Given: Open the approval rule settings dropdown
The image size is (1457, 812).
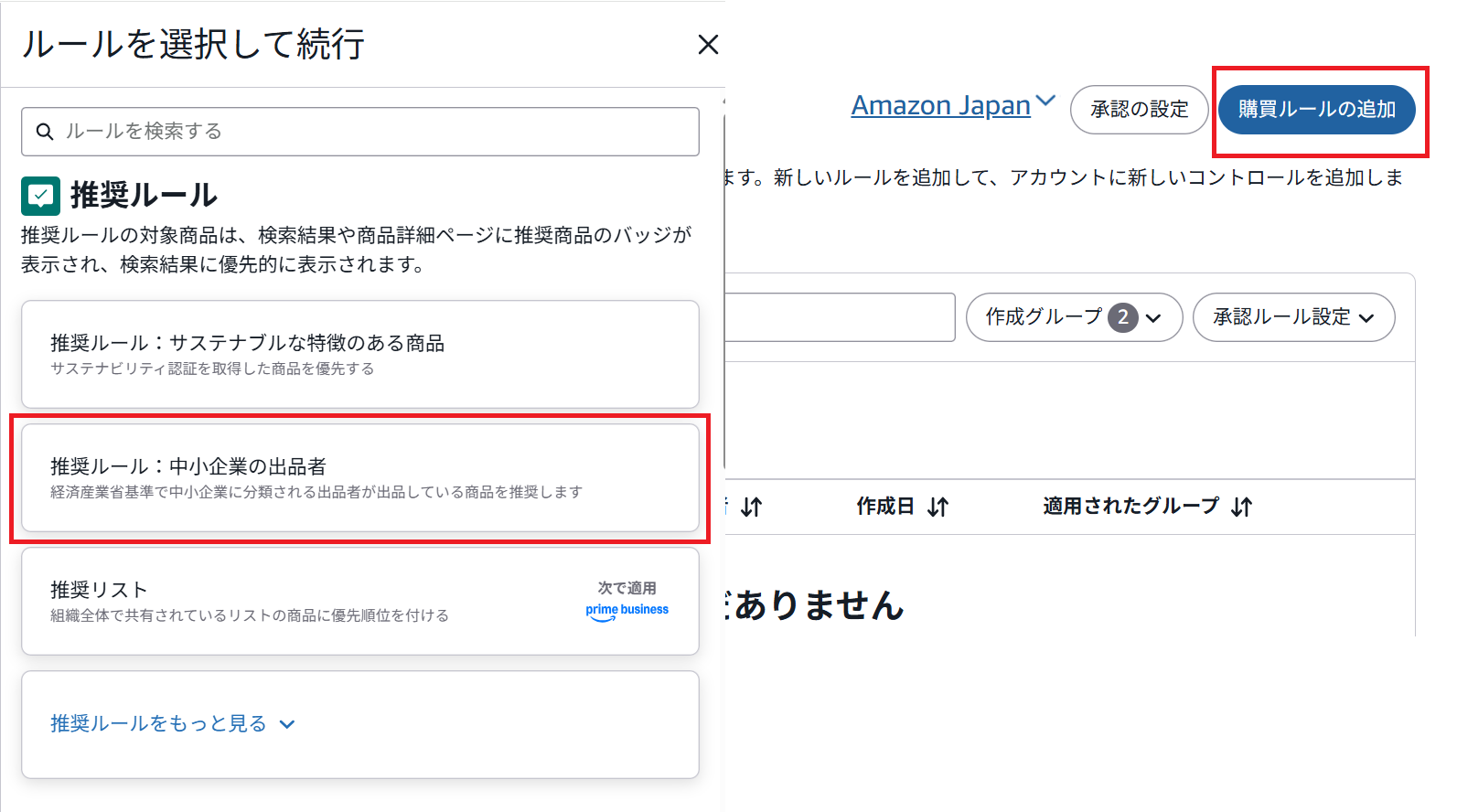Looking at the screenshot, I should point(1294,317).
